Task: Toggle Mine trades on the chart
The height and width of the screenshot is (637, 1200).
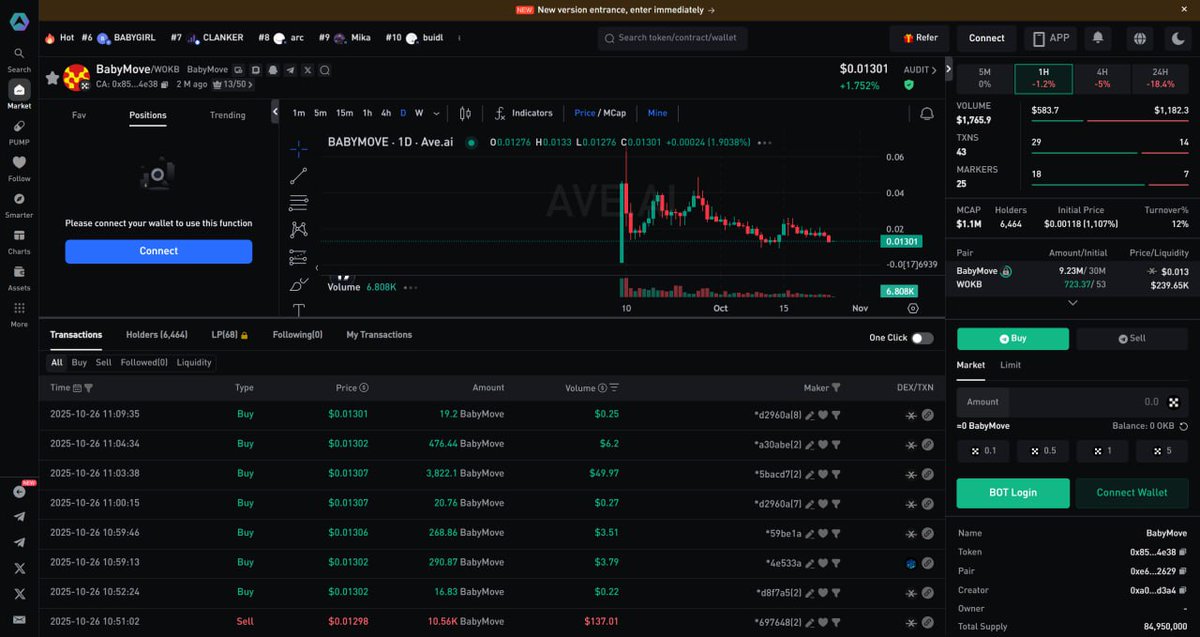Action: pyautogui.click(x=657, y=113)
